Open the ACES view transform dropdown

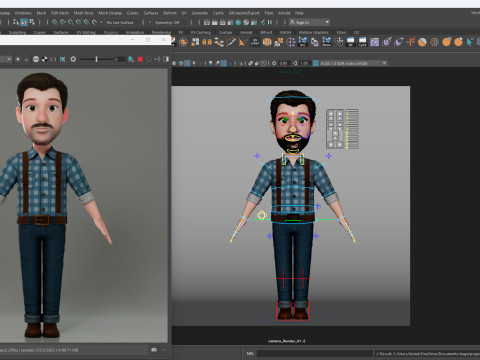pos(353,63)
